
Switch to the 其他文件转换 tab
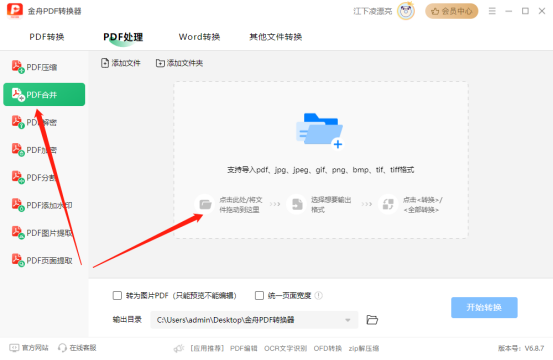click(x=275, y=37)
